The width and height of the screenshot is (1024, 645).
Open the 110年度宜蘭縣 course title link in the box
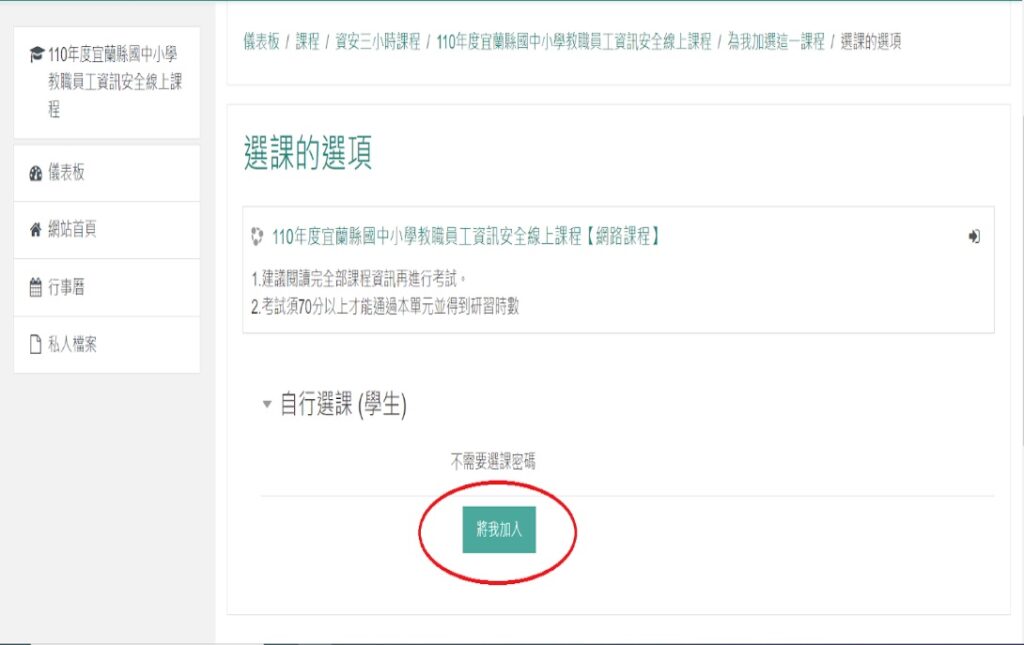(466, 236)
